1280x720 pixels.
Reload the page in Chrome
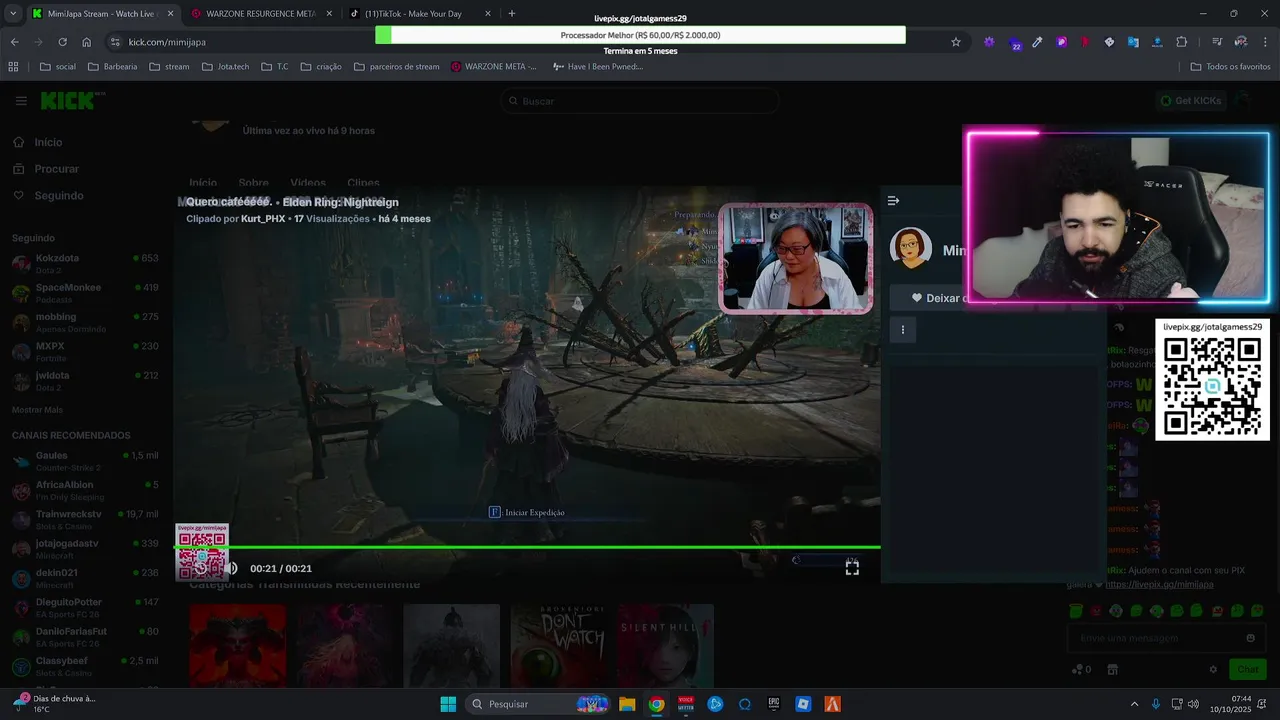62,42
